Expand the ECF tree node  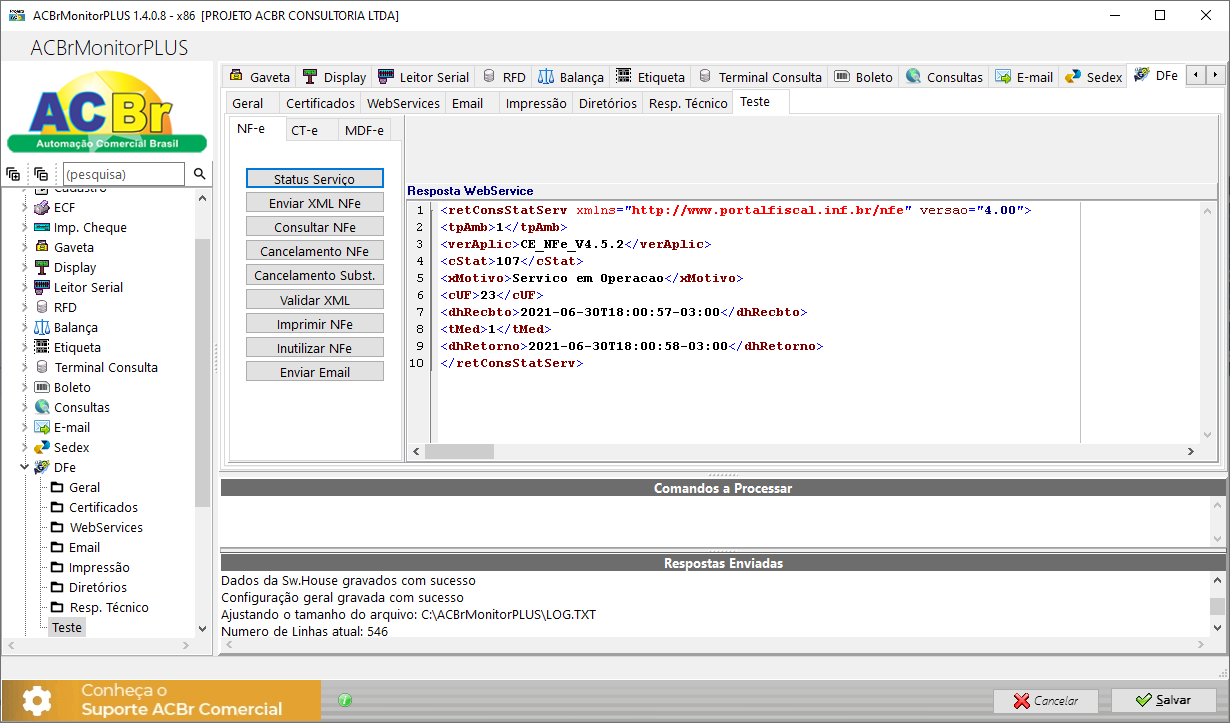click(x=24, y=207)
